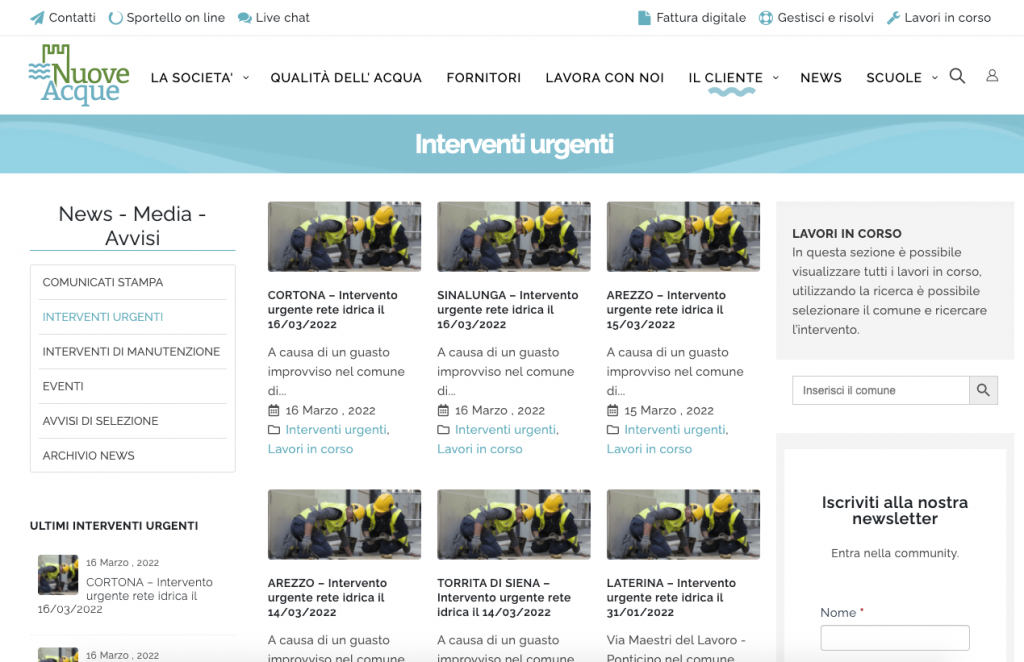Open the Contatti link
This screenshot has height=662, width=1024.
point(72,18)
